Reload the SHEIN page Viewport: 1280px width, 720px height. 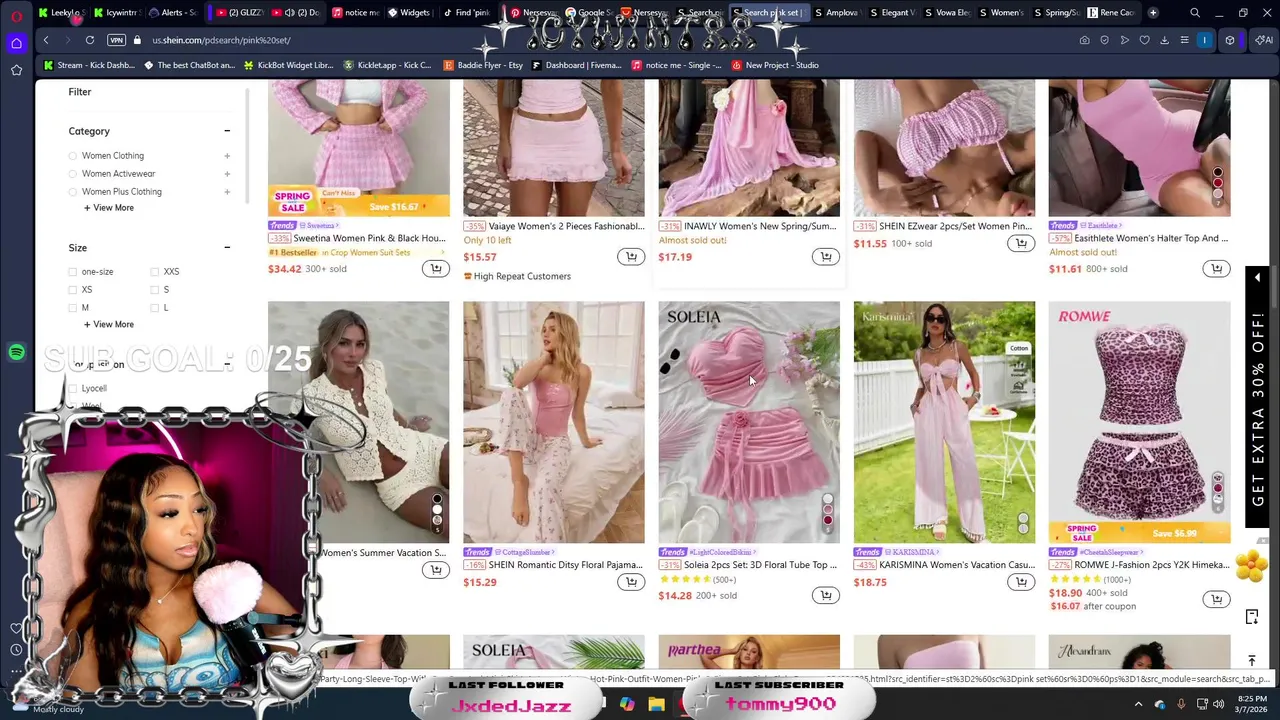click(x=90, y=40)
